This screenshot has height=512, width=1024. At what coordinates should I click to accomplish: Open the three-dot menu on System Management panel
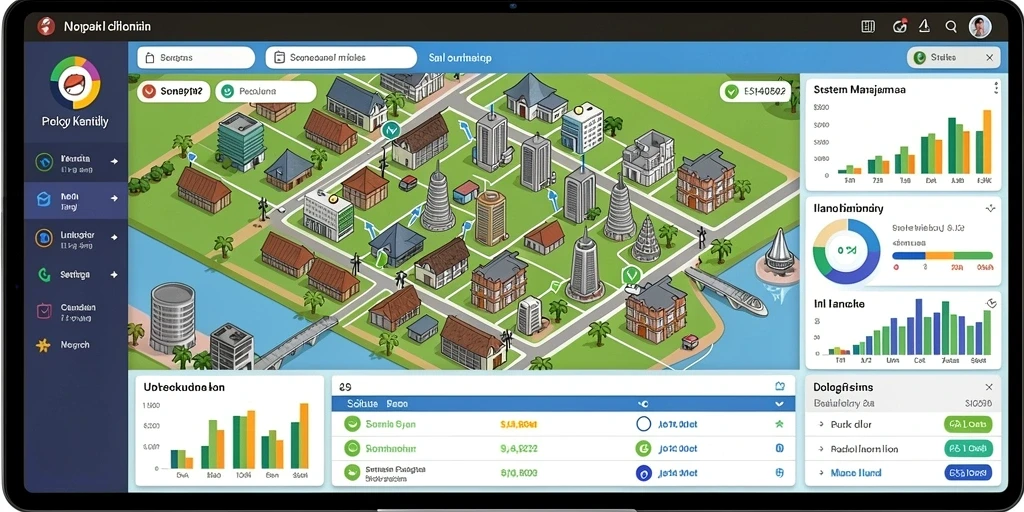[x=995, y=88]
